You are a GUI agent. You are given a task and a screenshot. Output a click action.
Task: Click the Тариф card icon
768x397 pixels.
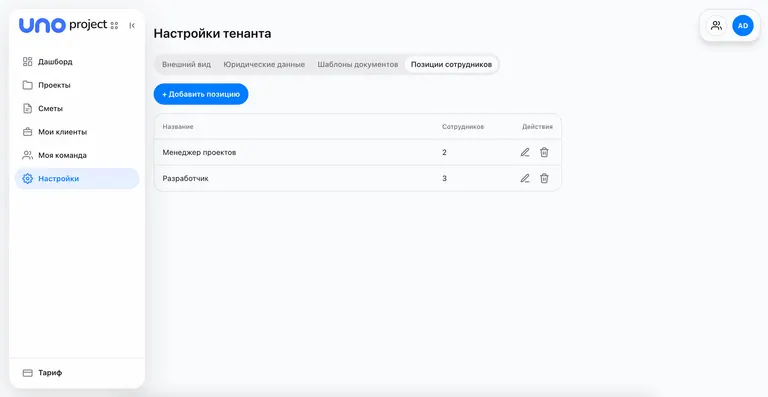click(27, 373)
